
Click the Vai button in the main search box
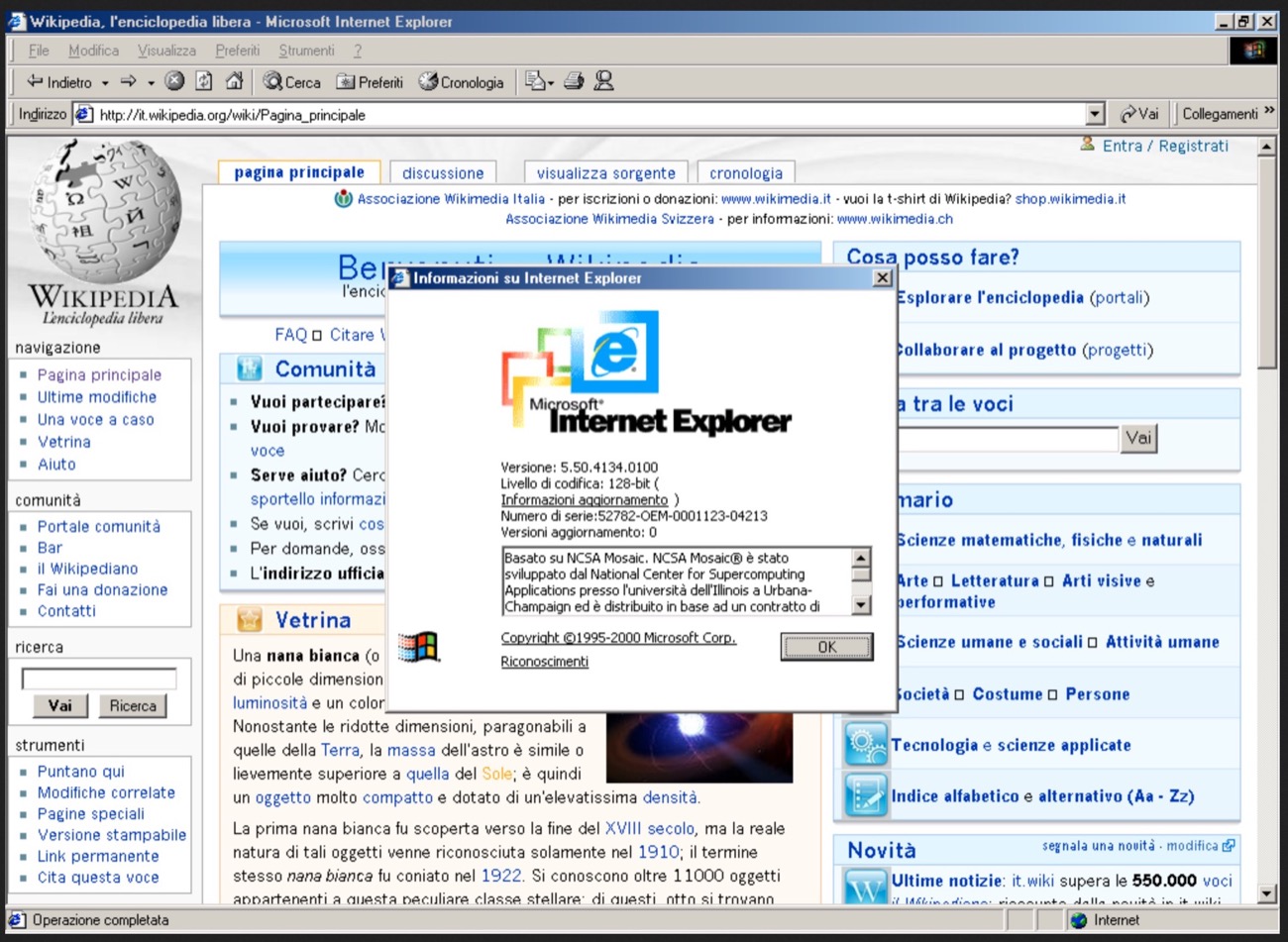pos(1139,438)
